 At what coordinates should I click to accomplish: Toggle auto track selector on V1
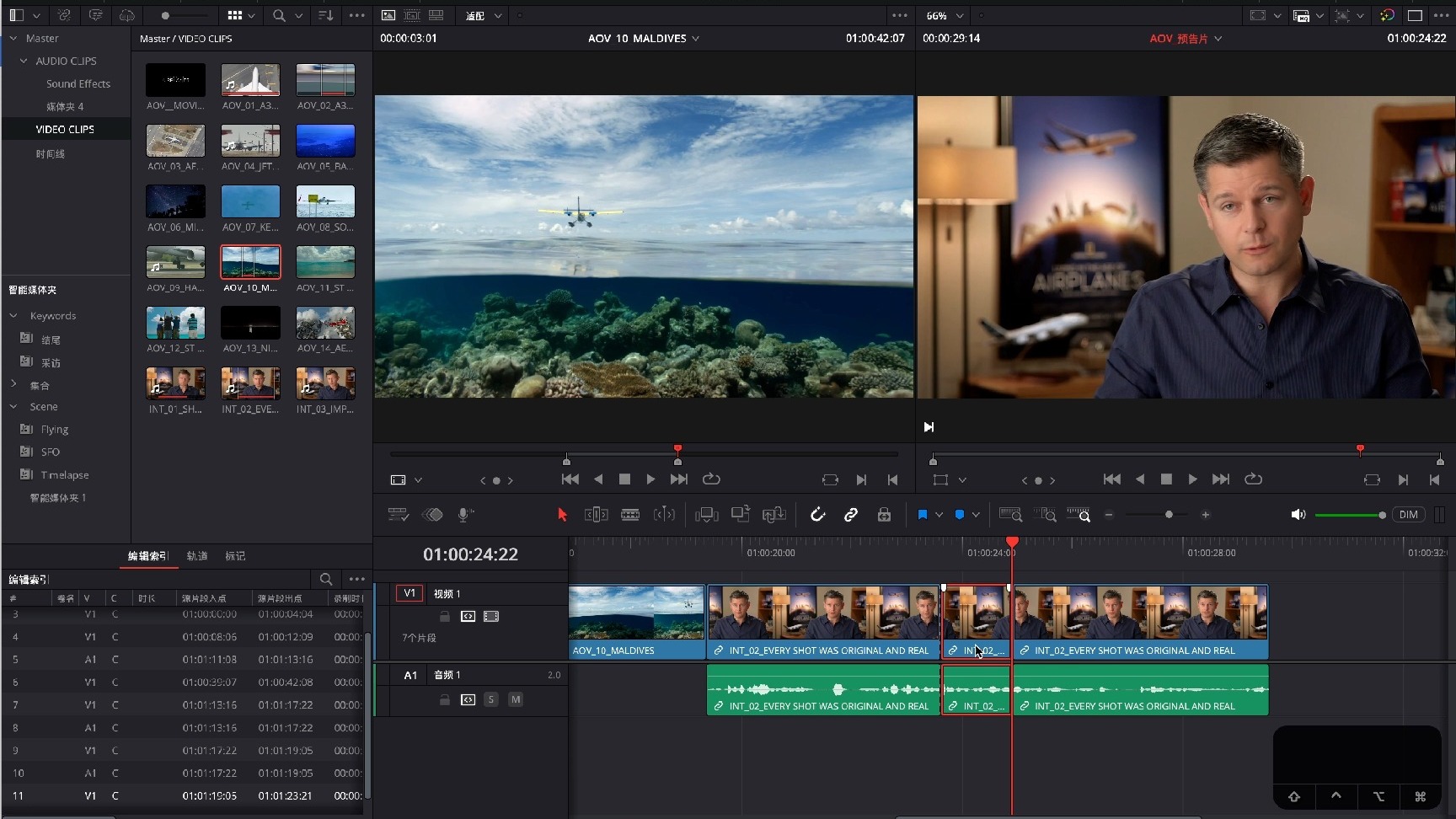point(468,617)
